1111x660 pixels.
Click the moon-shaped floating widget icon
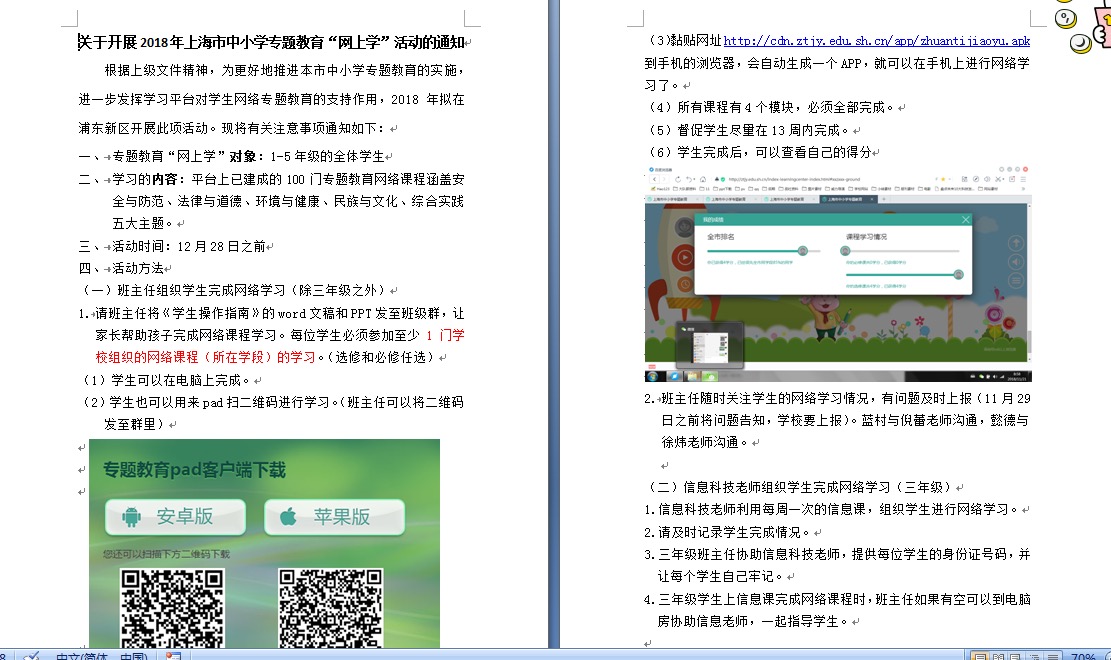coord(1080,43)
